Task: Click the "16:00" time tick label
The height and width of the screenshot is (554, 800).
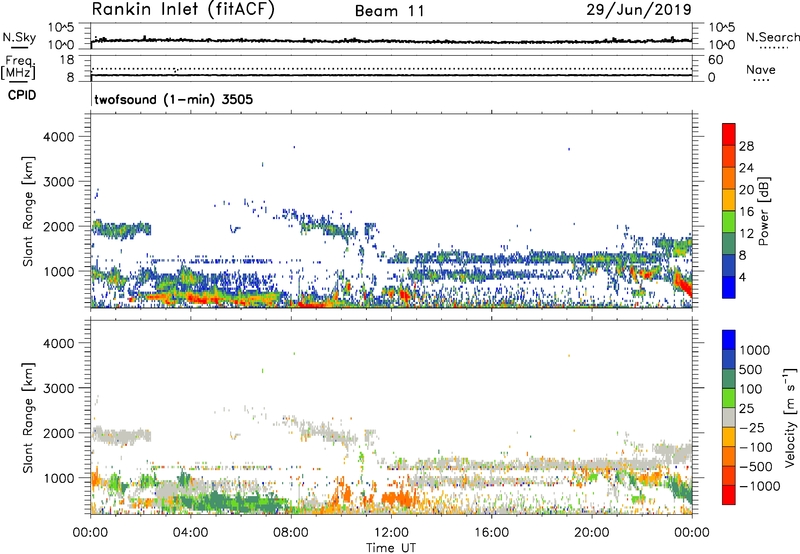Action: pos(491,533)
